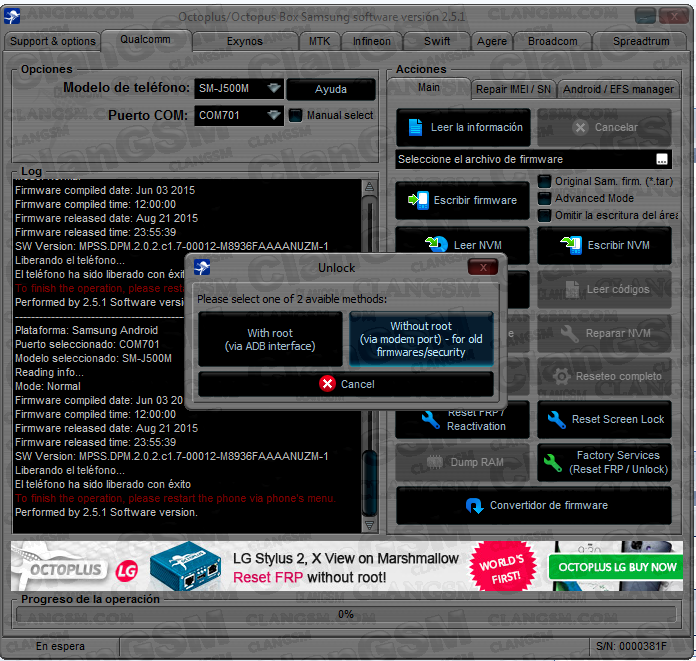Click the document icon on Leer la información
Screen dimensions: 696x661
pos(415,127)
